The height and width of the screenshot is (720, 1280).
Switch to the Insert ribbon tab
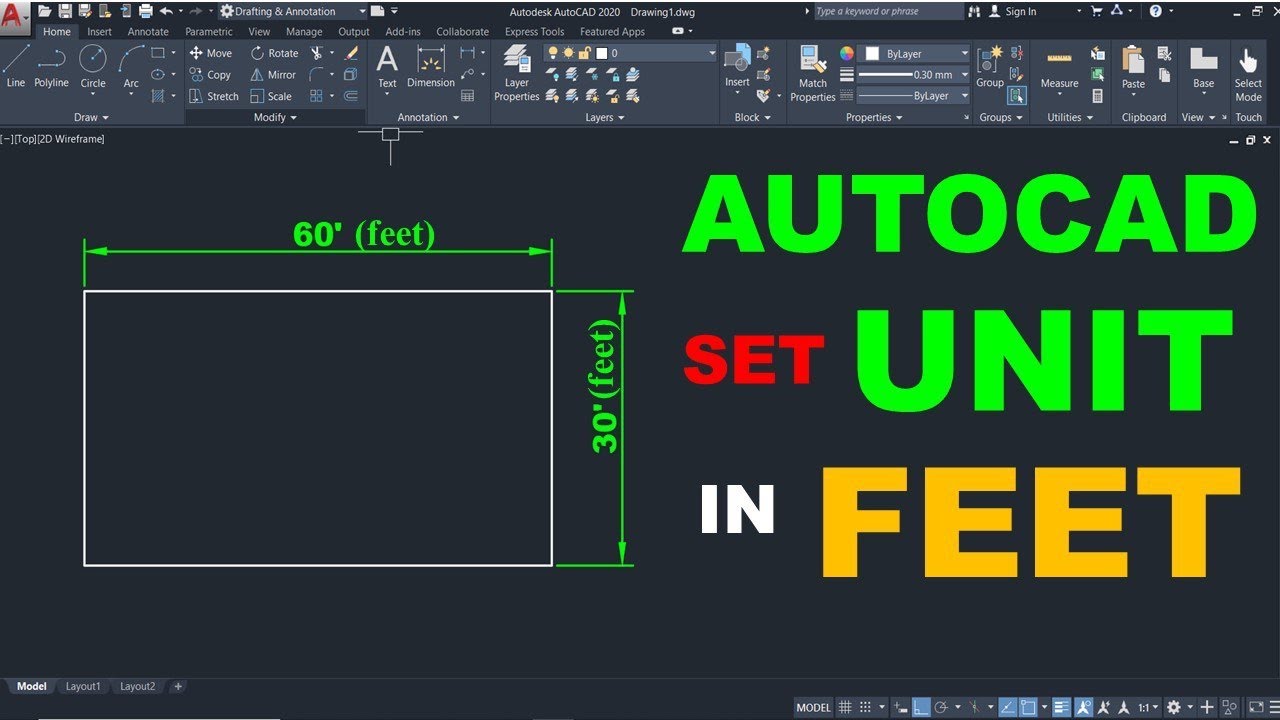100,32
